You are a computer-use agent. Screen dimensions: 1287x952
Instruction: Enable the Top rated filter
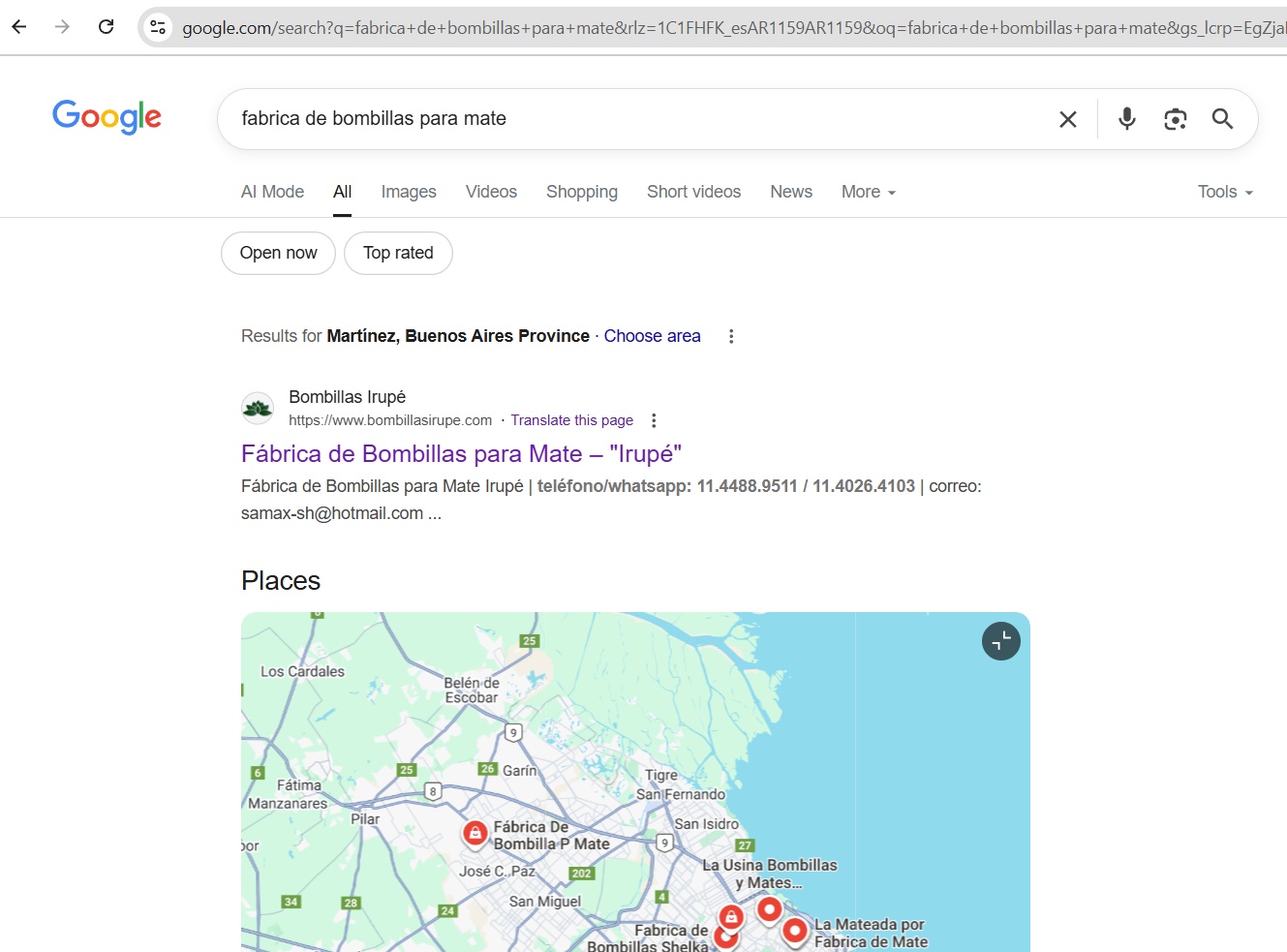pos(398,252)
